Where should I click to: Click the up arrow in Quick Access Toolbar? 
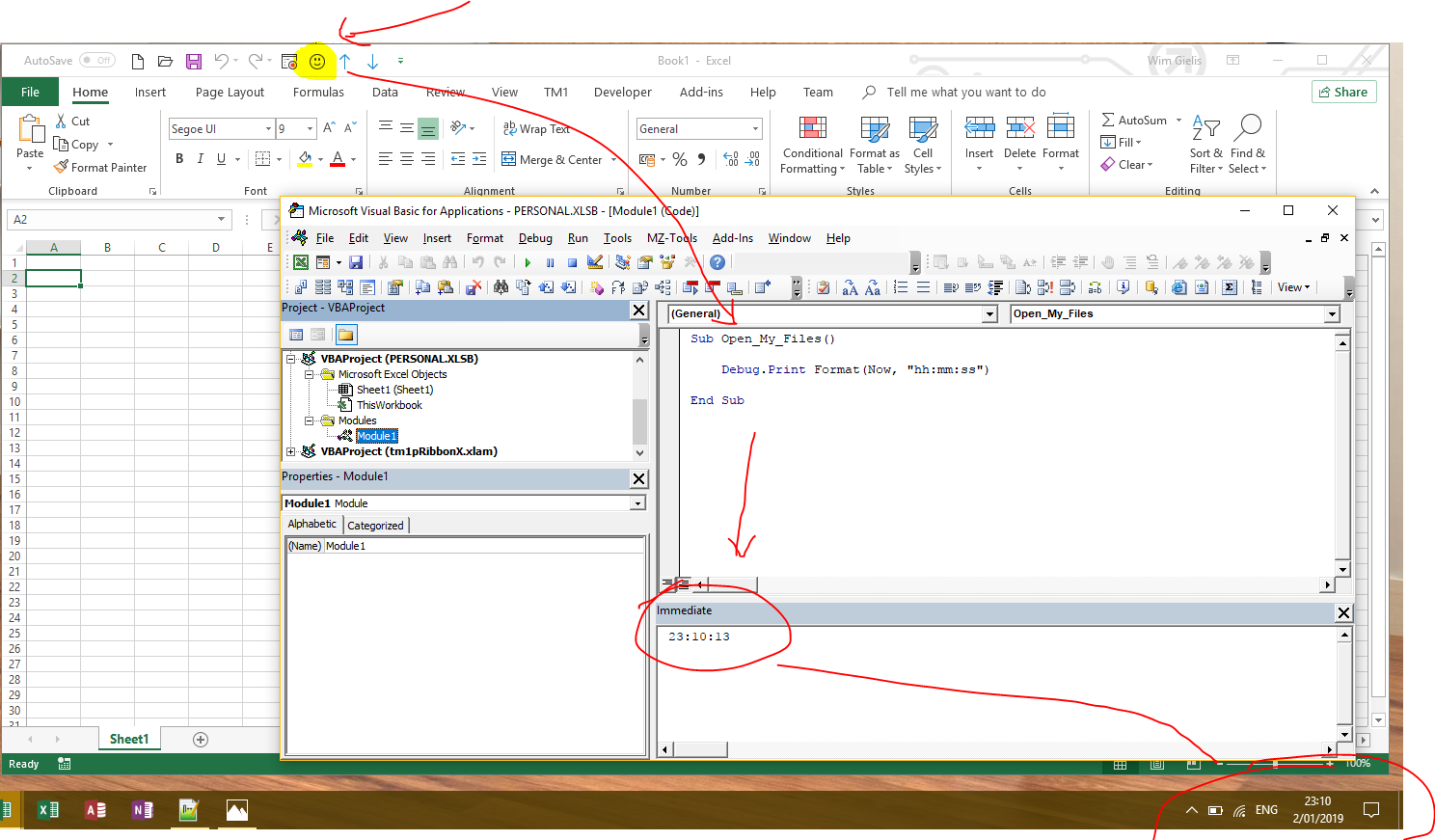(x=345, y=61)
